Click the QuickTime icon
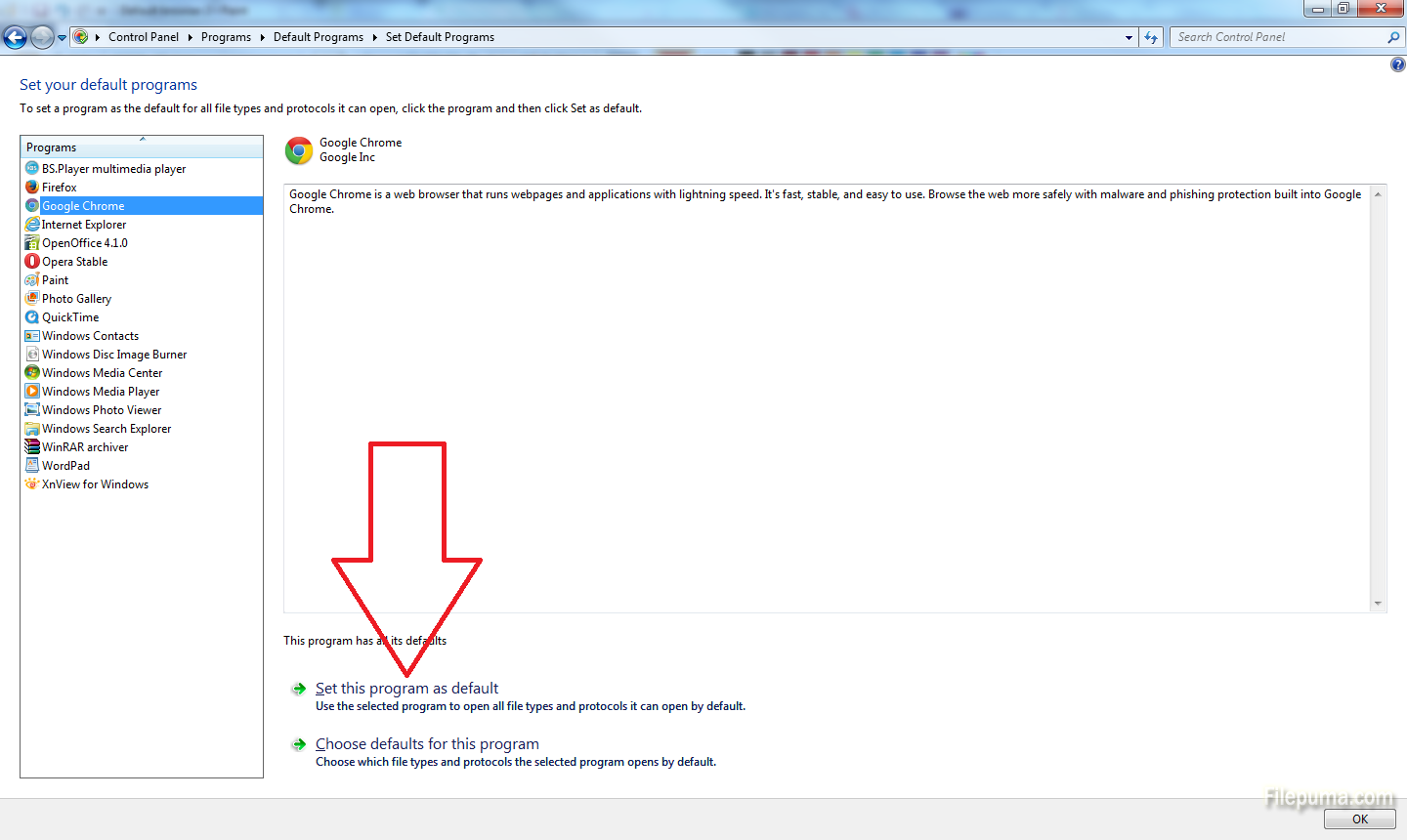Viewport: 1407px width, 840px height. (x=32, y=317)
